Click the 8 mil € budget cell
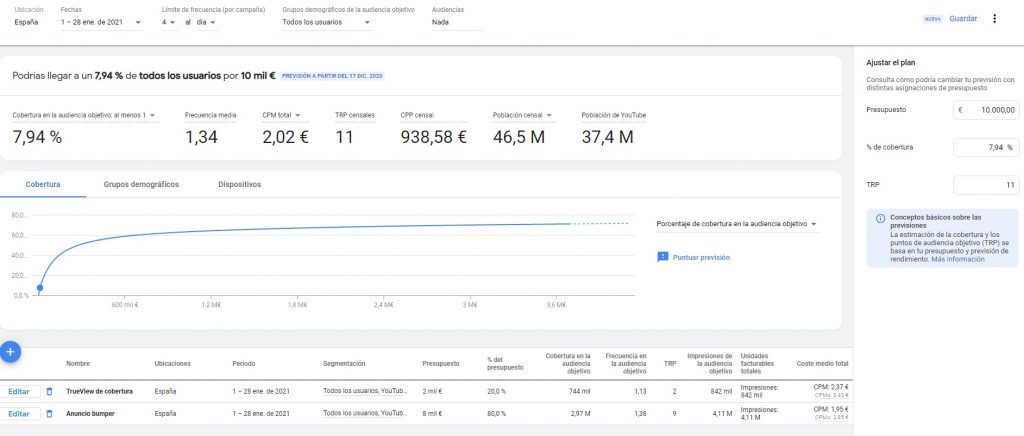Viewport: 1024px width, 436px height. pos(432,414)
